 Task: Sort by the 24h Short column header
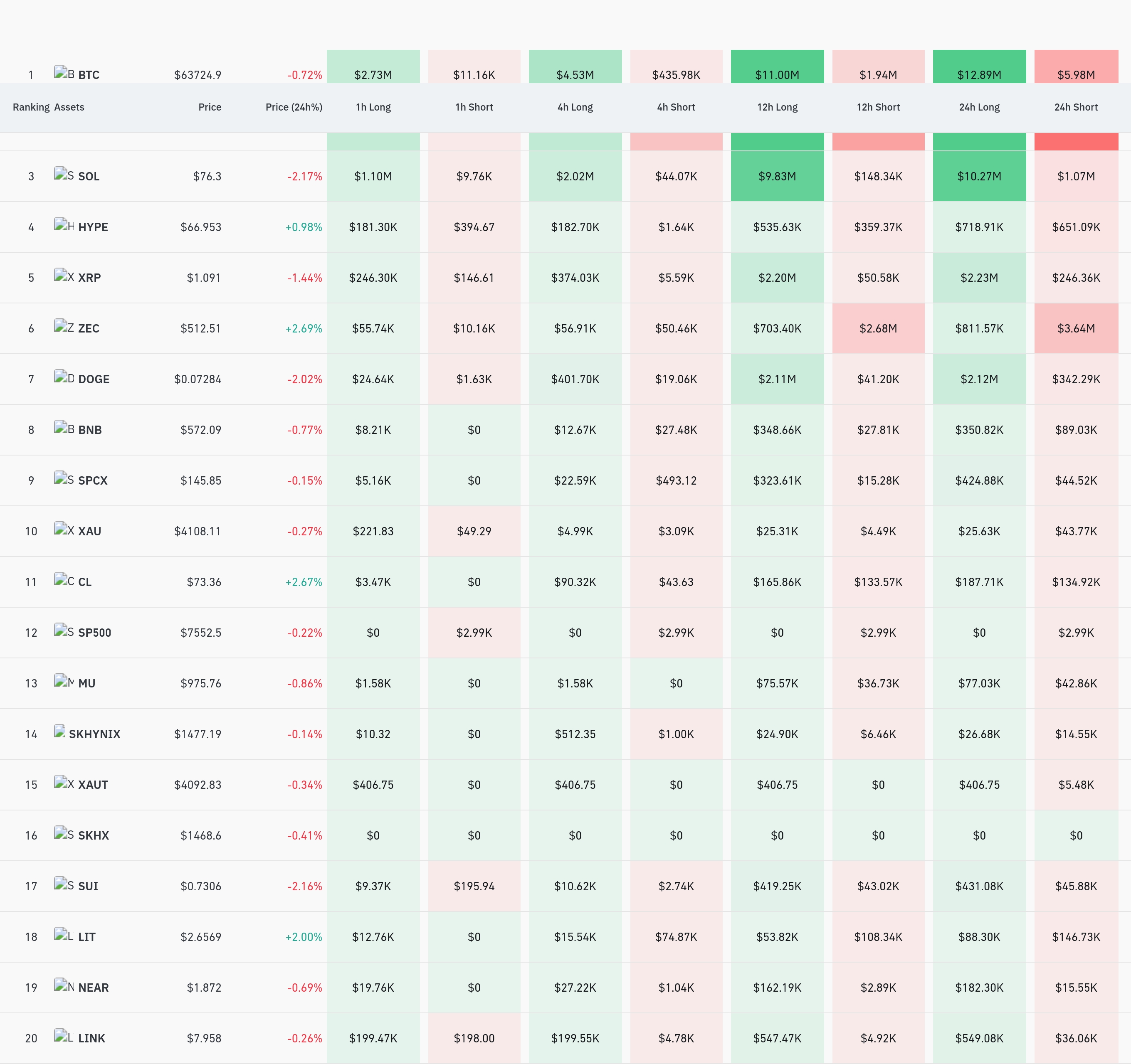1076,107
